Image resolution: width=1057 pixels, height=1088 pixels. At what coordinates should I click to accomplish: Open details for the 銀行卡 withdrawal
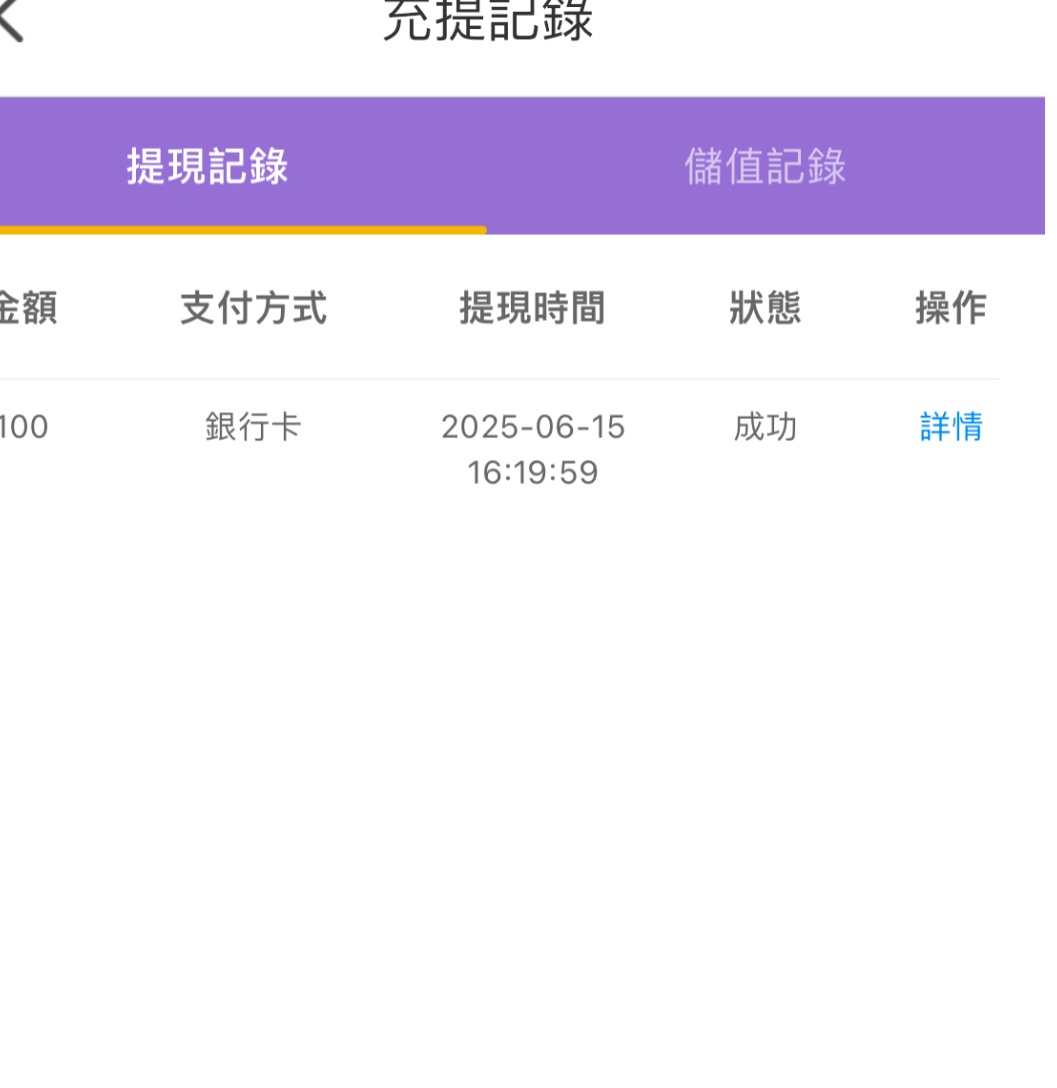click(x=951, y=427)
